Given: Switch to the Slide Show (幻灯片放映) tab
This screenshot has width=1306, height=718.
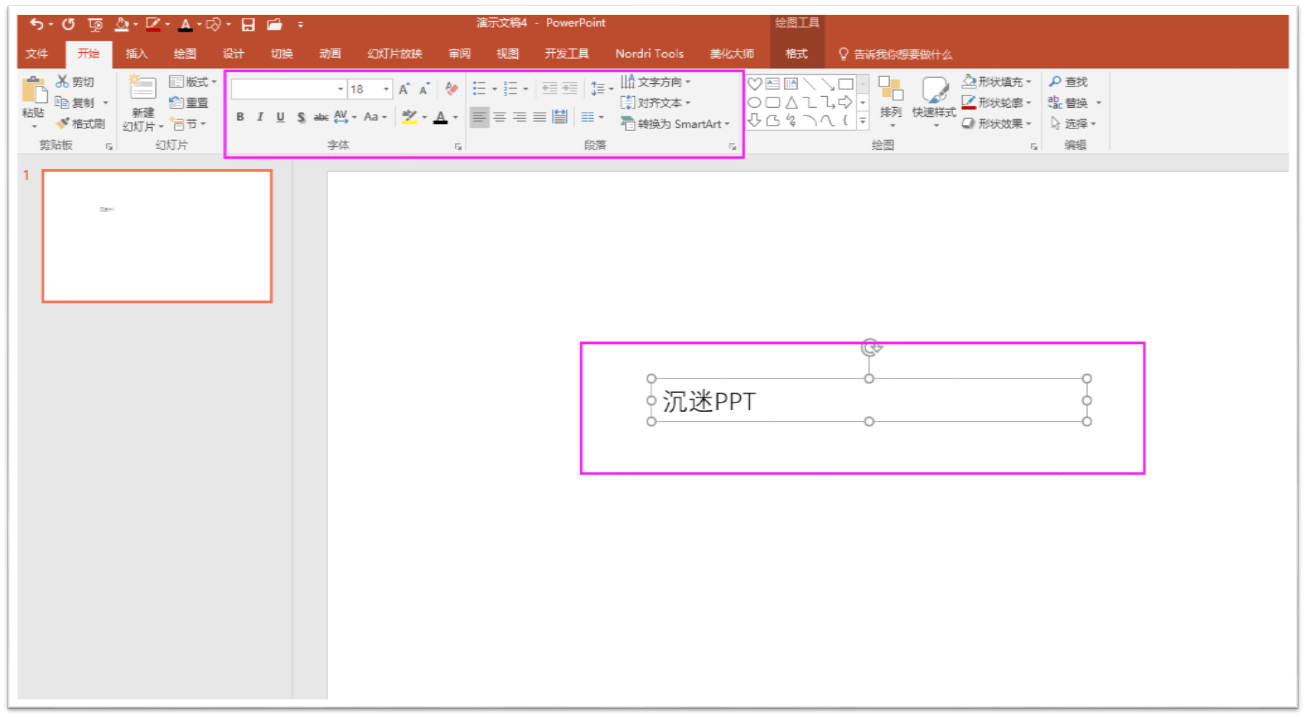Looking at the screenshot, I should point(395,54).
